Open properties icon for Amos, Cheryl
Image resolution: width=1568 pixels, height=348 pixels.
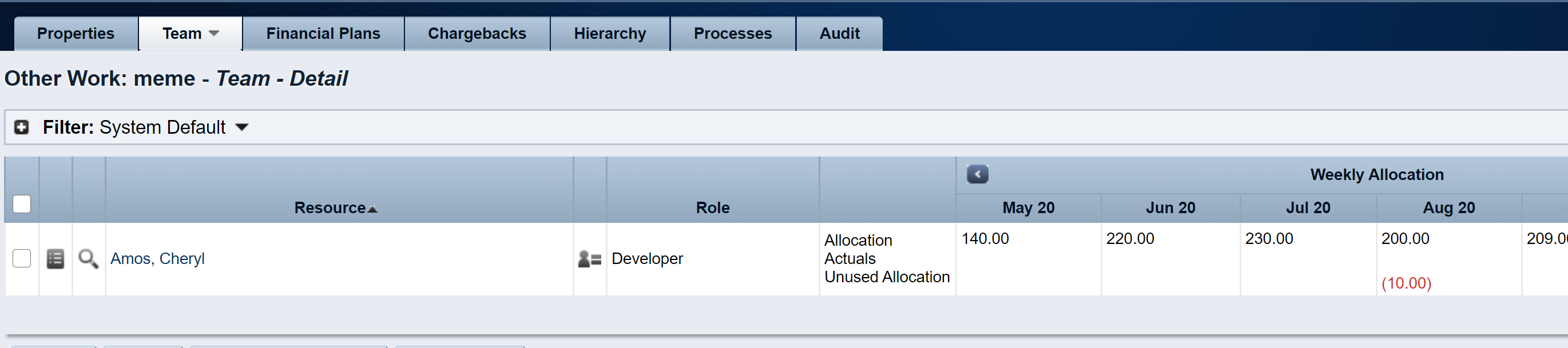click(55, 258)
